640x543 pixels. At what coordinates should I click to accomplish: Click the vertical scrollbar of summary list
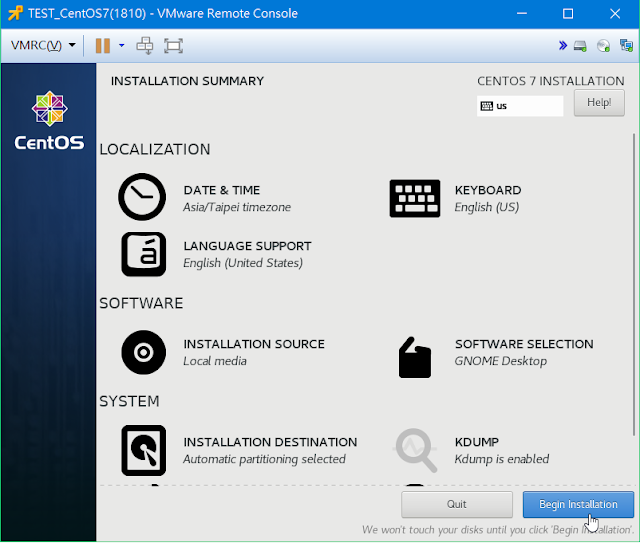point(634,286)
